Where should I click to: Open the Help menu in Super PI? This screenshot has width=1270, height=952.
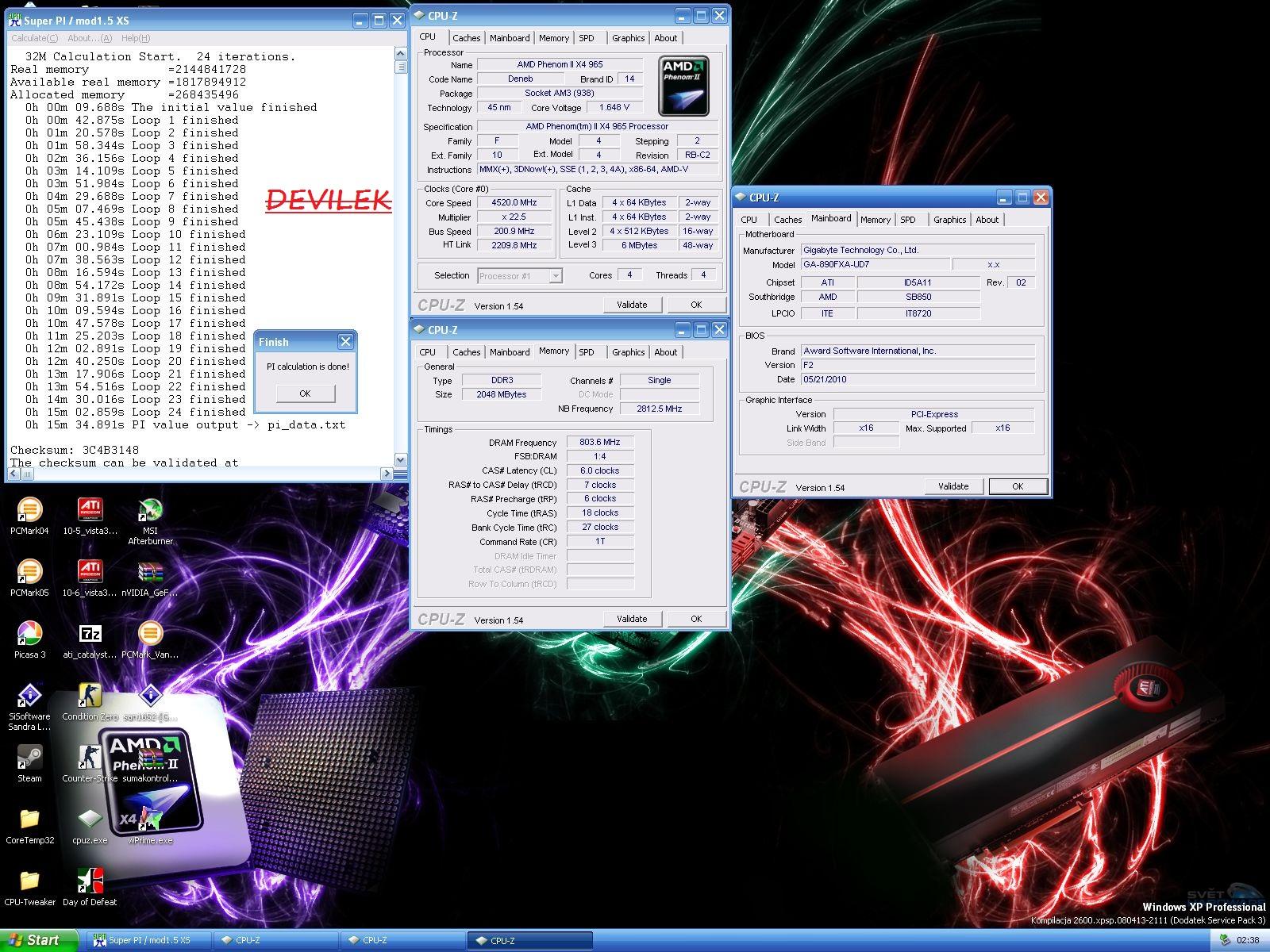[x=136, y=38]
